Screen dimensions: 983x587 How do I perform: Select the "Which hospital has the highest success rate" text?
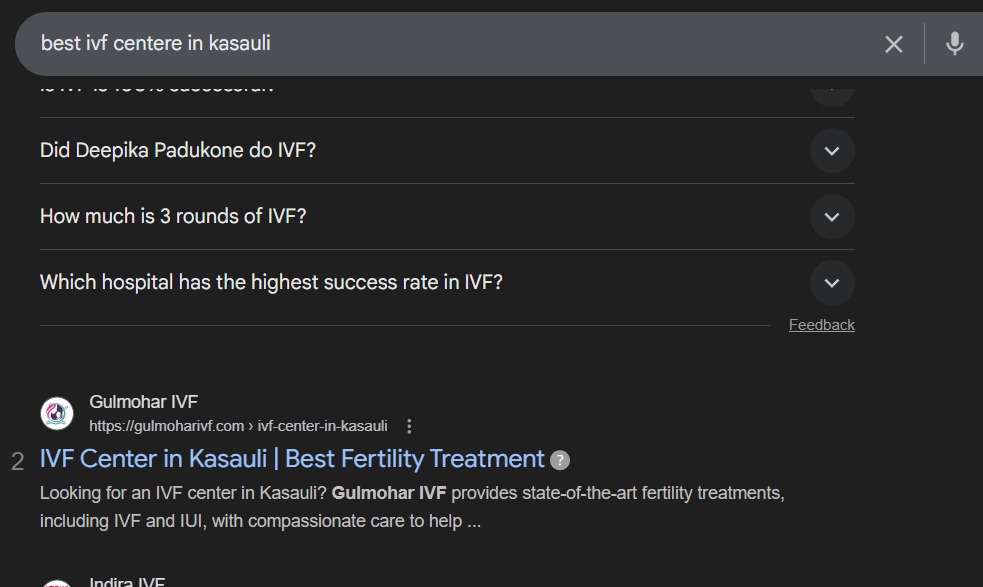click(x=271, y=283)
